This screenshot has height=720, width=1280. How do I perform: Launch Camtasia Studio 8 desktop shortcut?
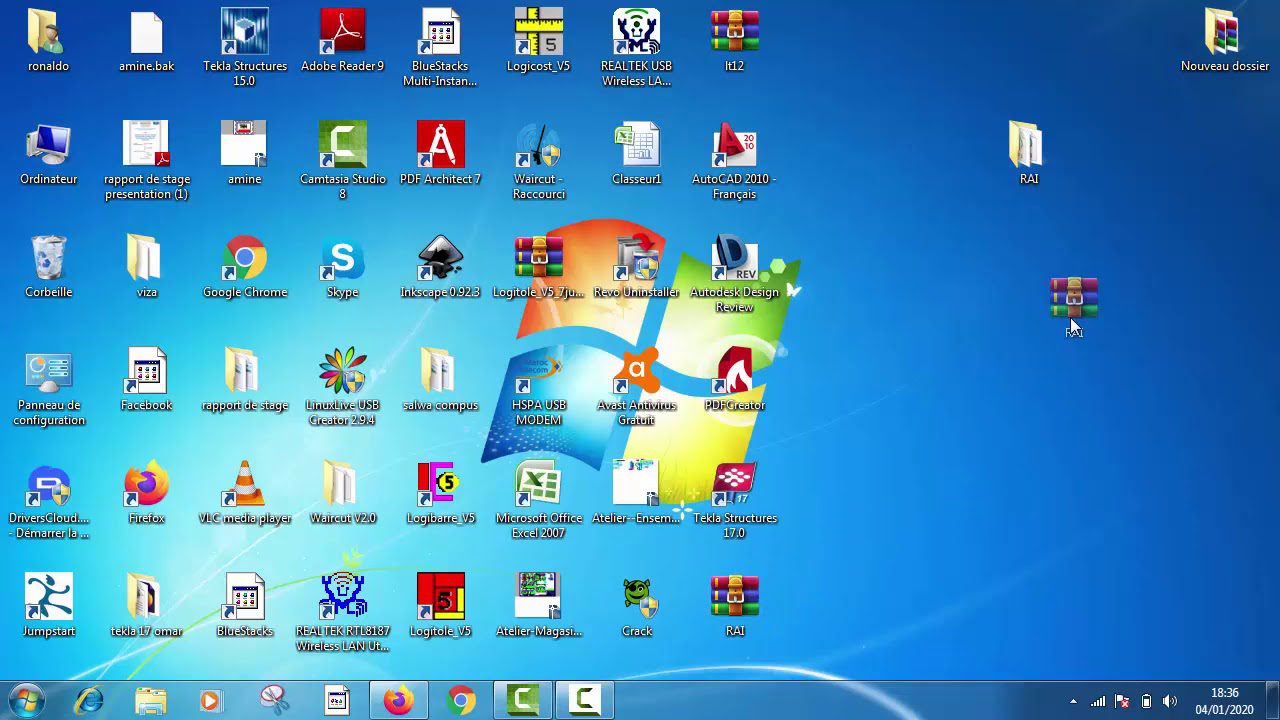tap(342, 146)
